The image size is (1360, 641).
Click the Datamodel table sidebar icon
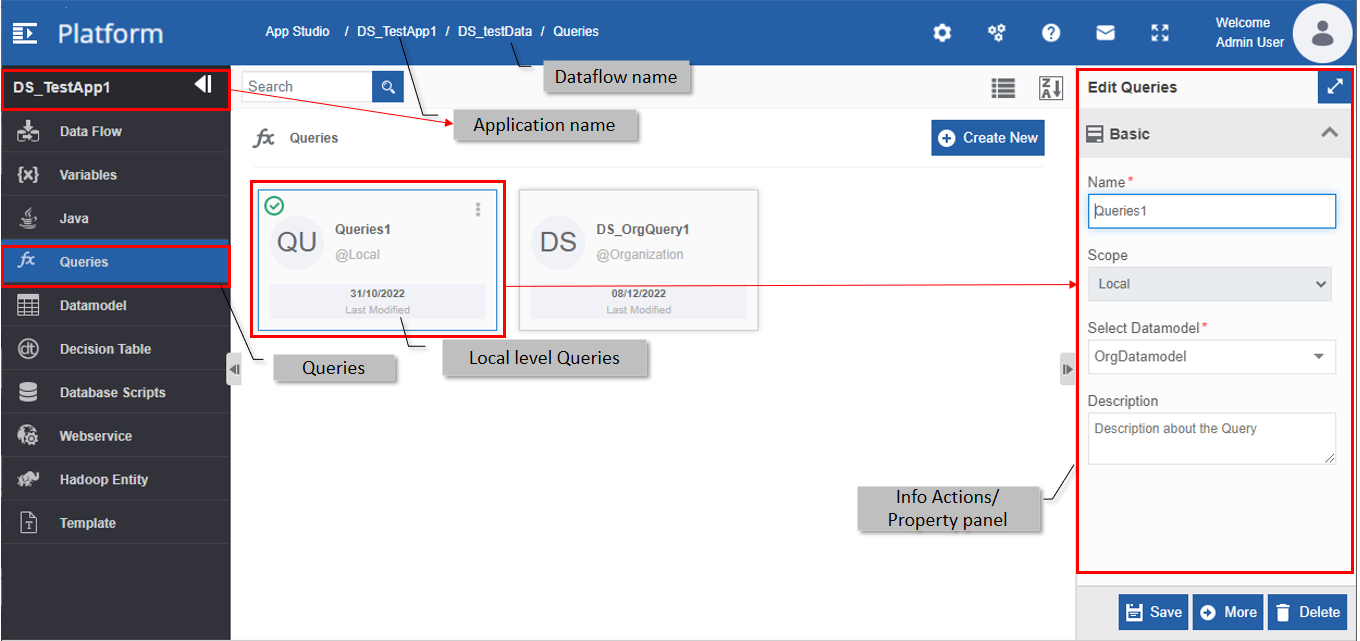[28, 305]
